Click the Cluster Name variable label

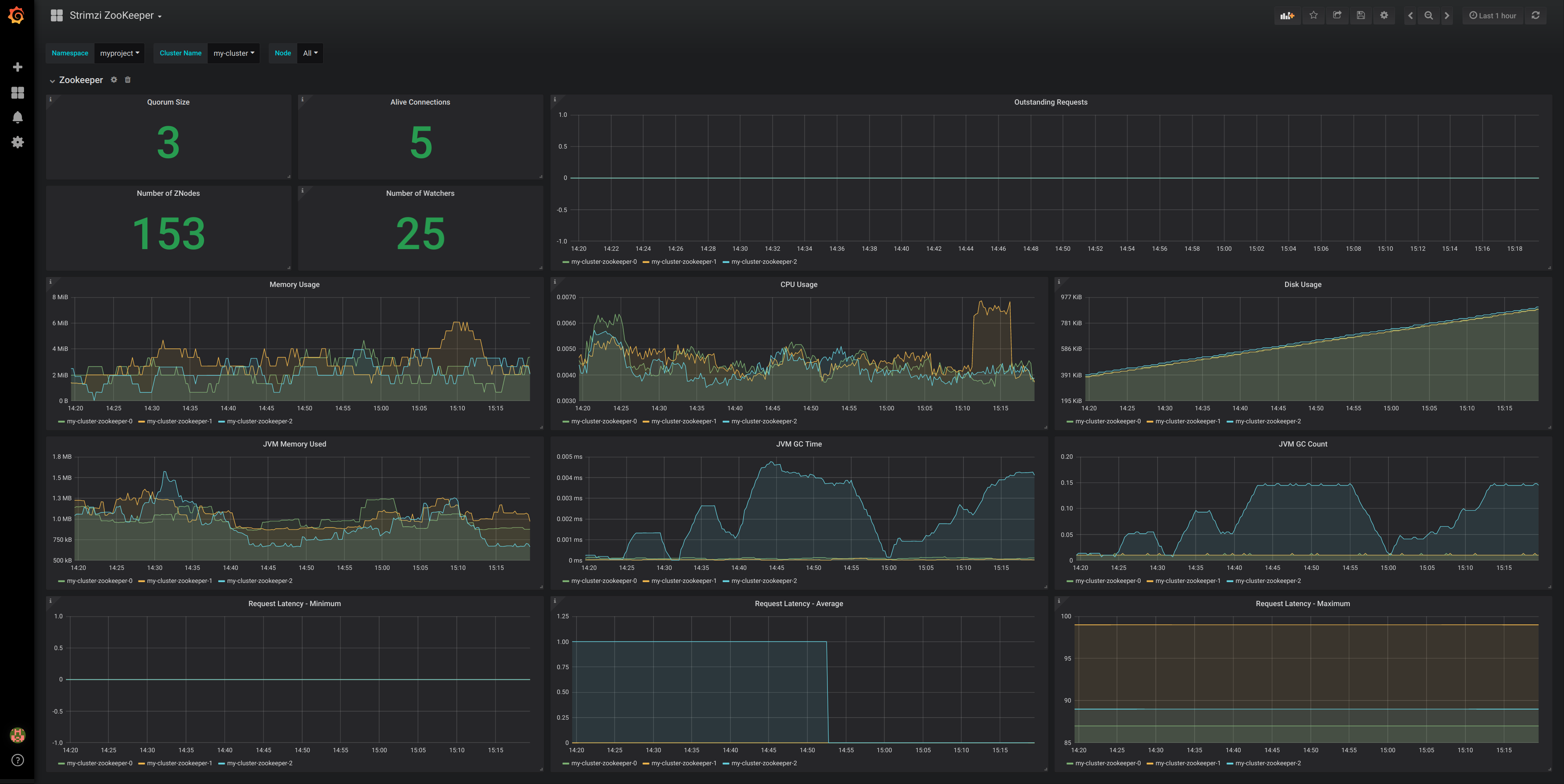pyautogui.click(x=180, y=53)
